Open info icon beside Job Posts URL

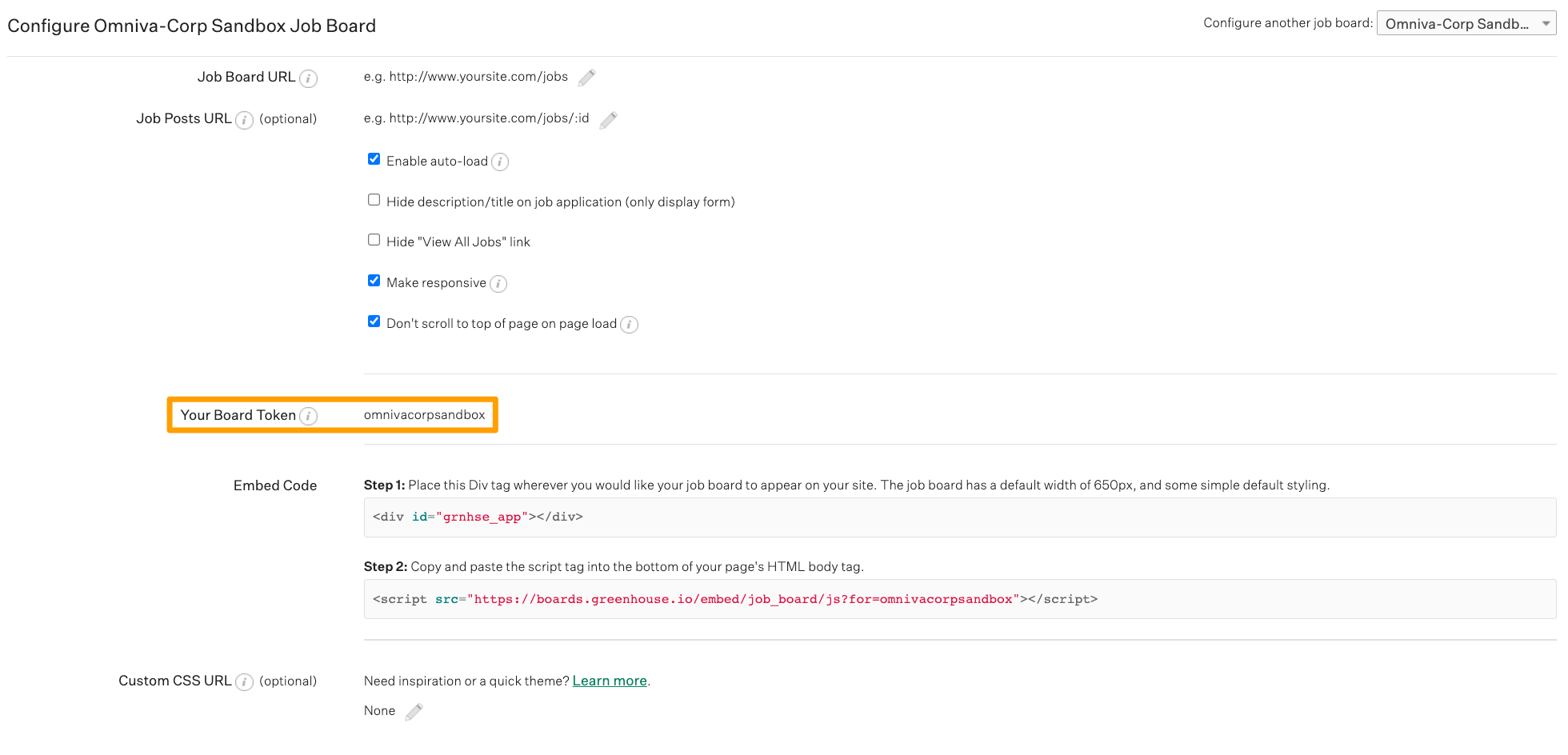point(244,120)
